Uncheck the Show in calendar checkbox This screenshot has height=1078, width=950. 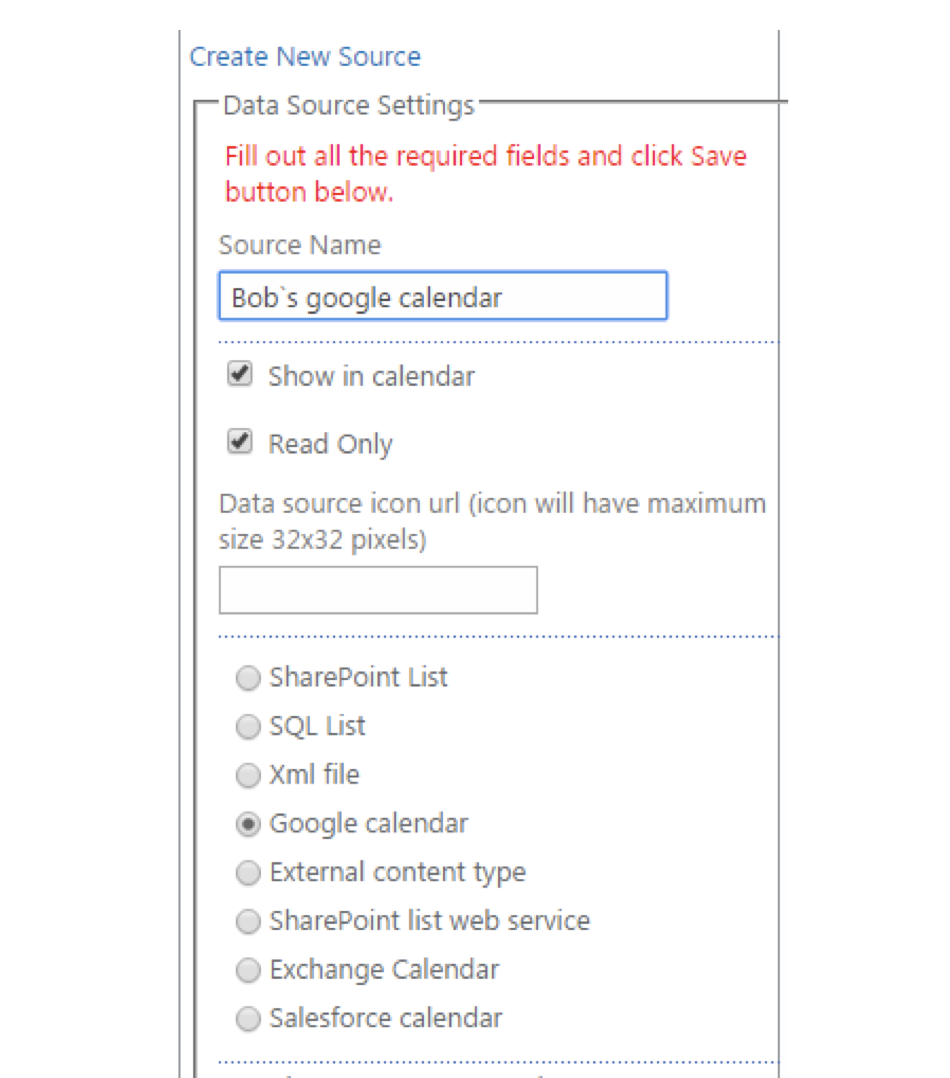pyautogui.click(x=239, y=374)
